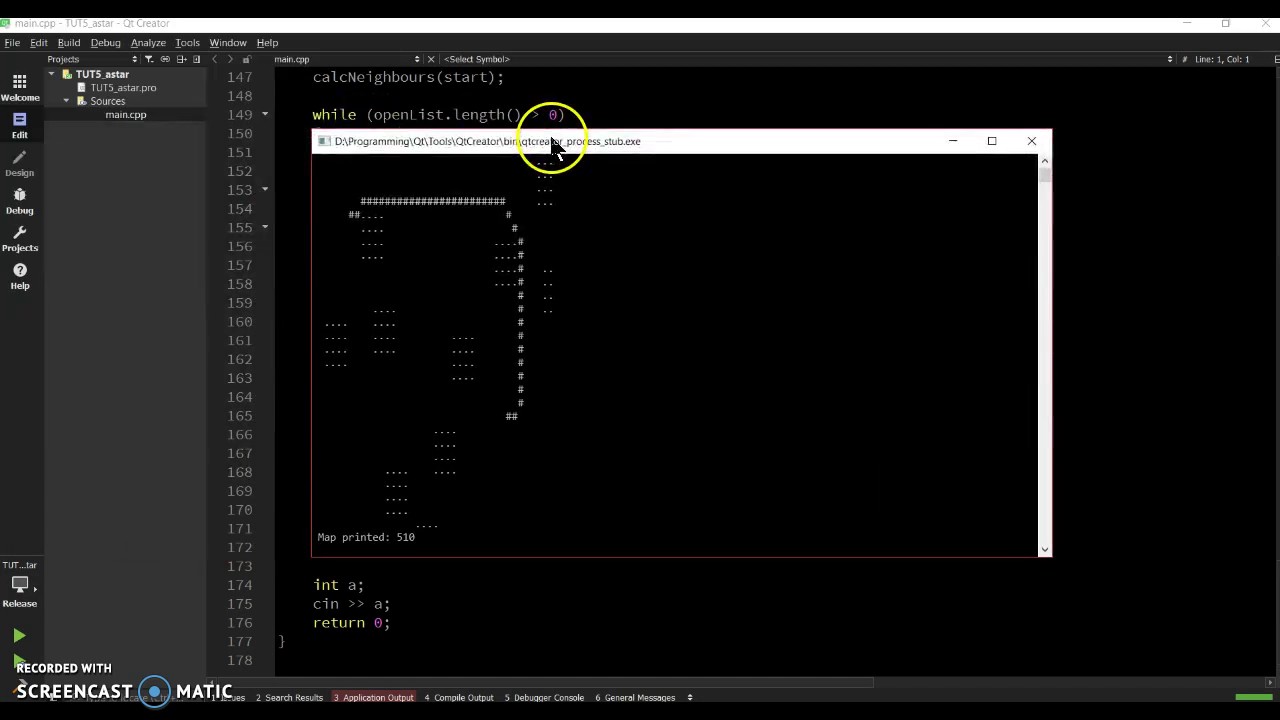Click the Line 1, Col 1 position indicator
This screenshot has height=720, width=1280.
(x=1222, y=59)
